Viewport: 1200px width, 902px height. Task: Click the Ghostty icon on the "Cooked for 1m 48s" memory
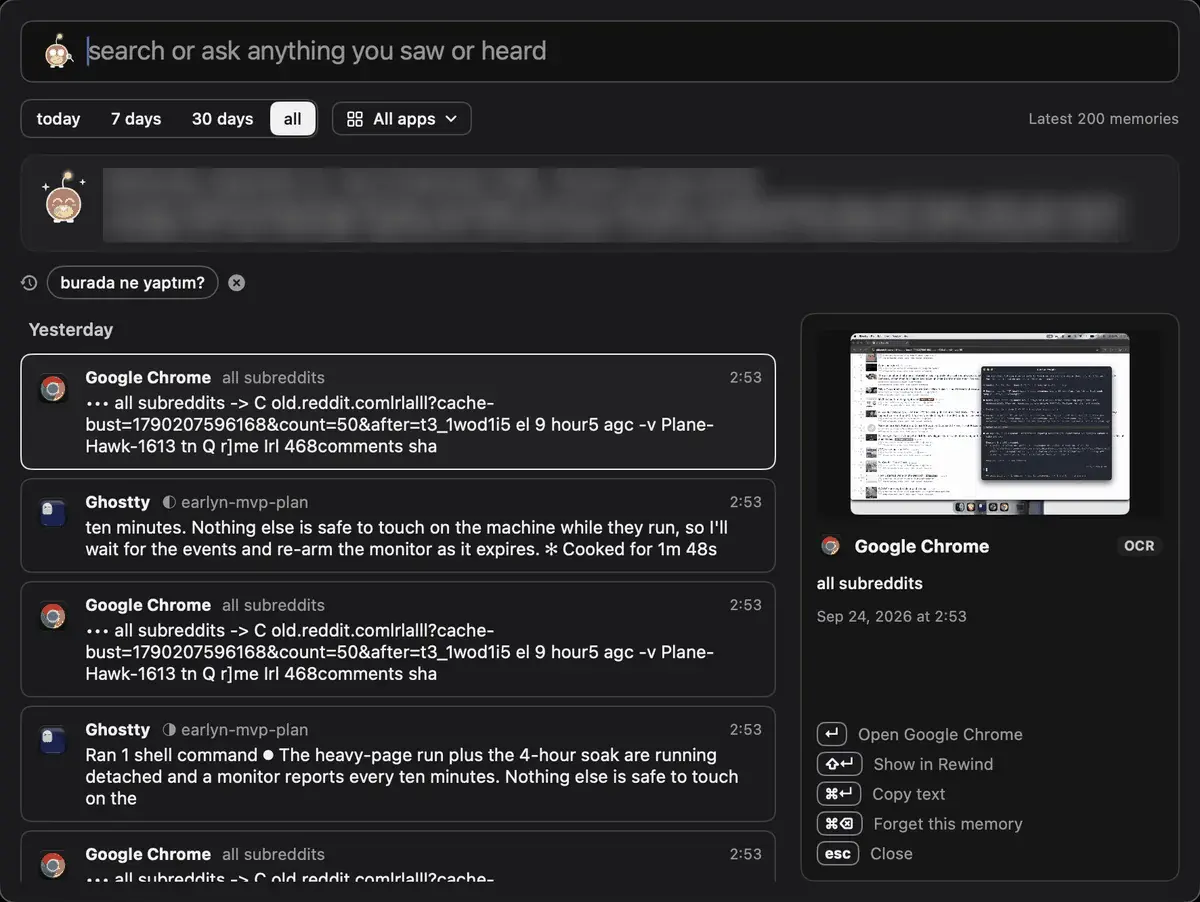coord(53,514)
